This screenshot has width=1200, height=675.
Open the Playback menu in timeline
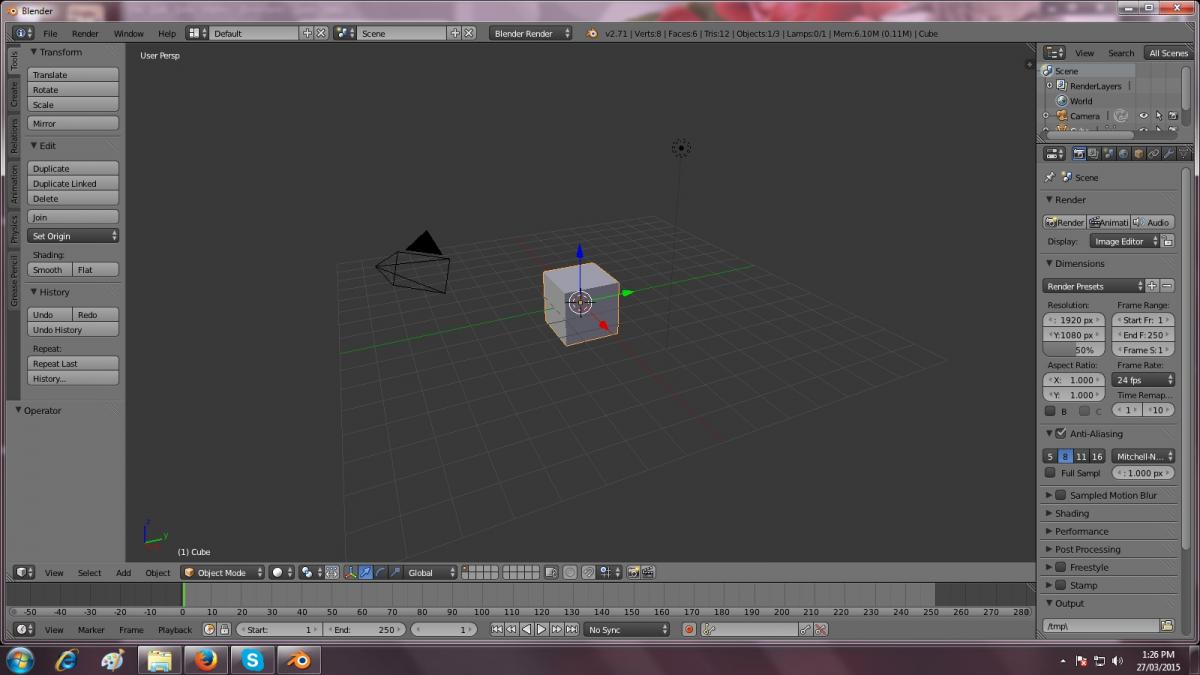[x=174, y=630]
